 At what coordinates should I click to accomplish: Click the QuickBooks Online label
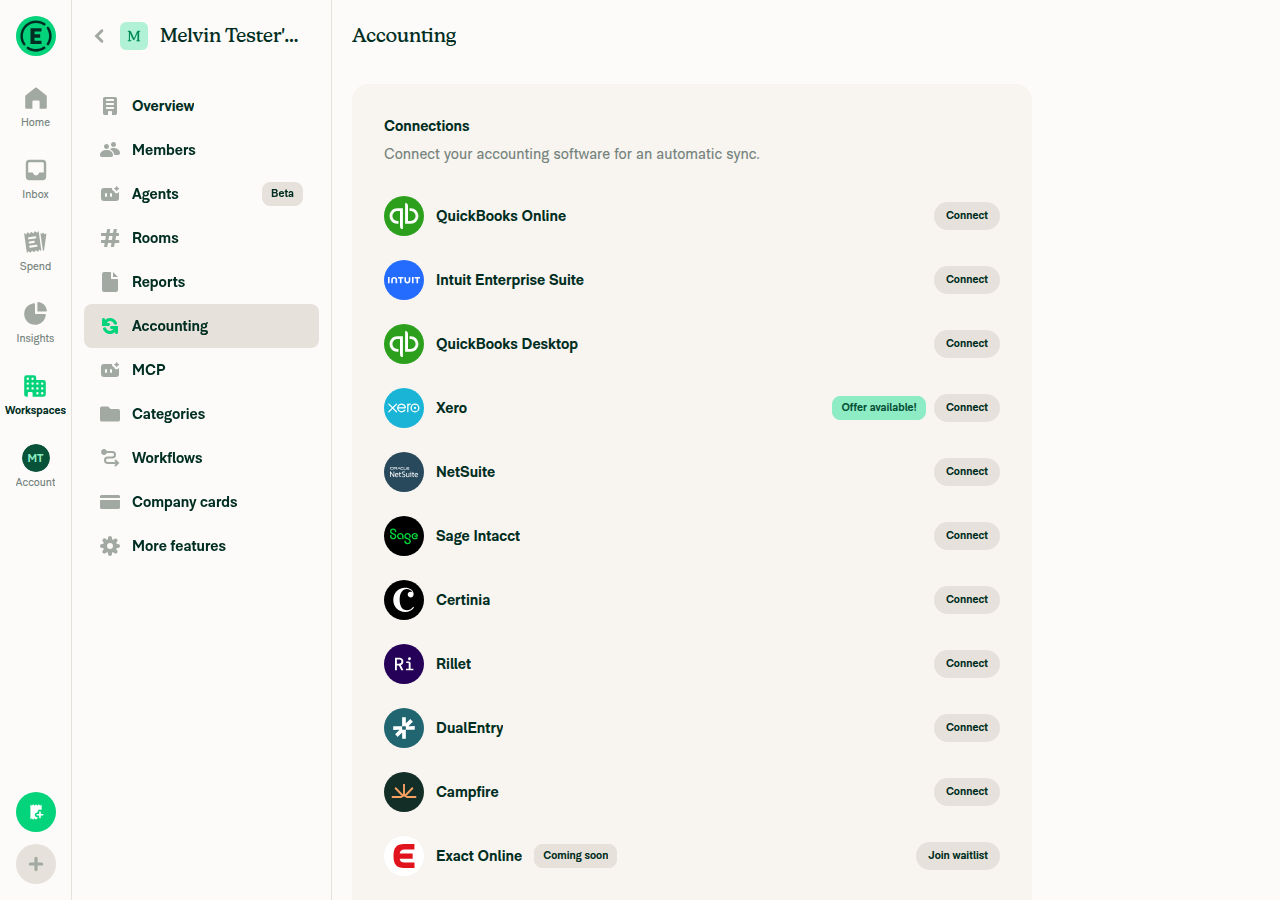501,216
